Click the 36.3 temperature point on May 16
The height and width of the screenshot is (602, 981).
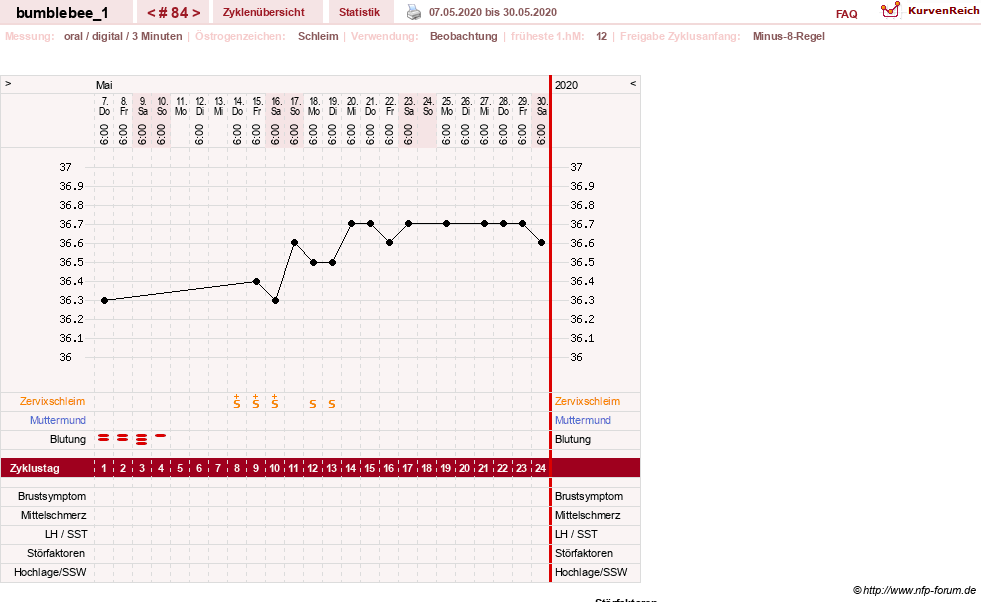pos(275,300)
